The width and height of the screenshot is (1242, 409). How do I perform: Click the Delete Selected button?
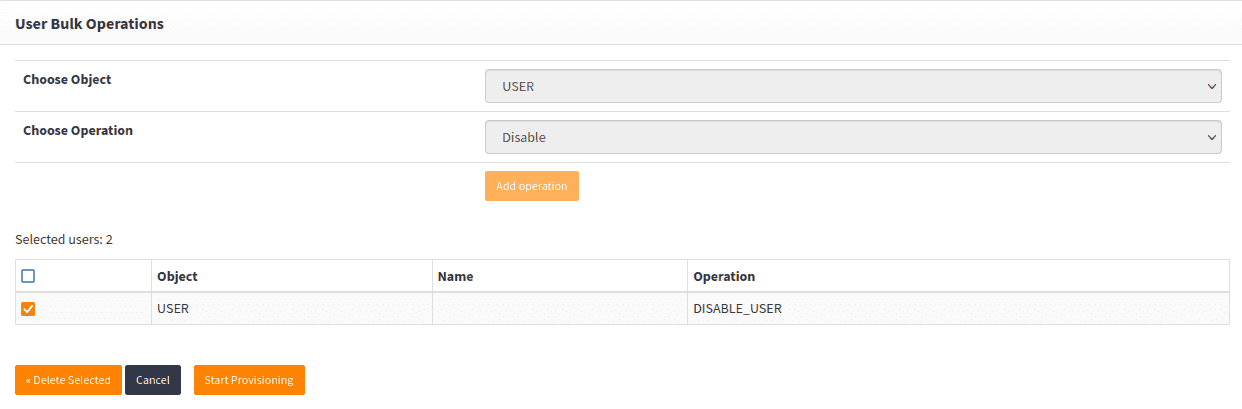coord(68,380)
